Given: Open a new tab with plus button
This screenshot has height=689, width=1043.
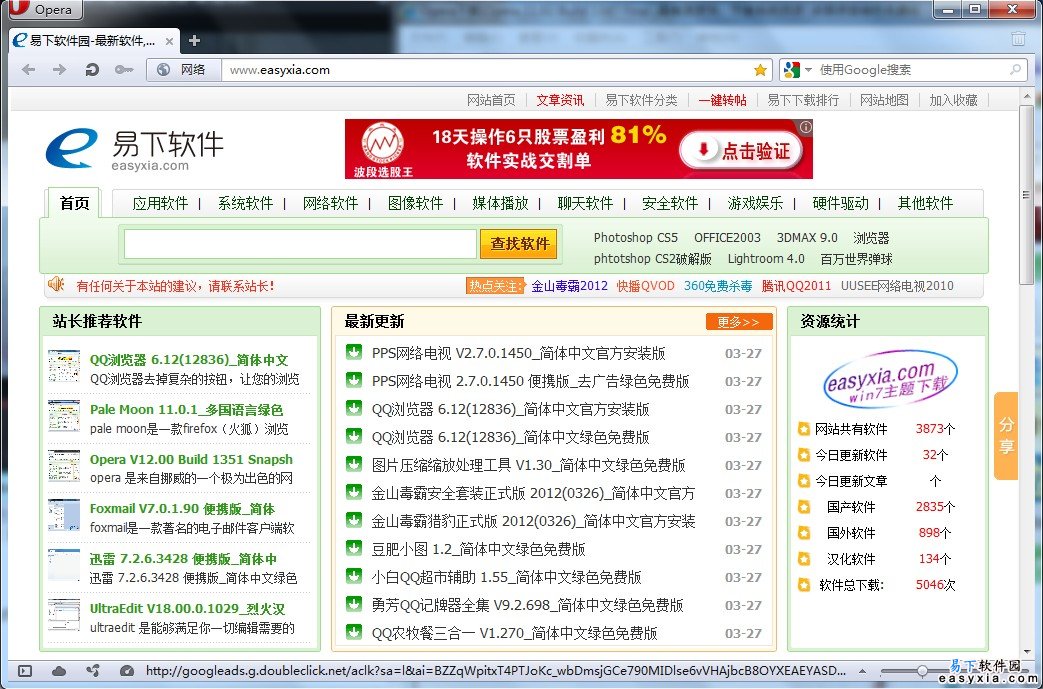Looking at the screenshot, I should click(194, 41).
